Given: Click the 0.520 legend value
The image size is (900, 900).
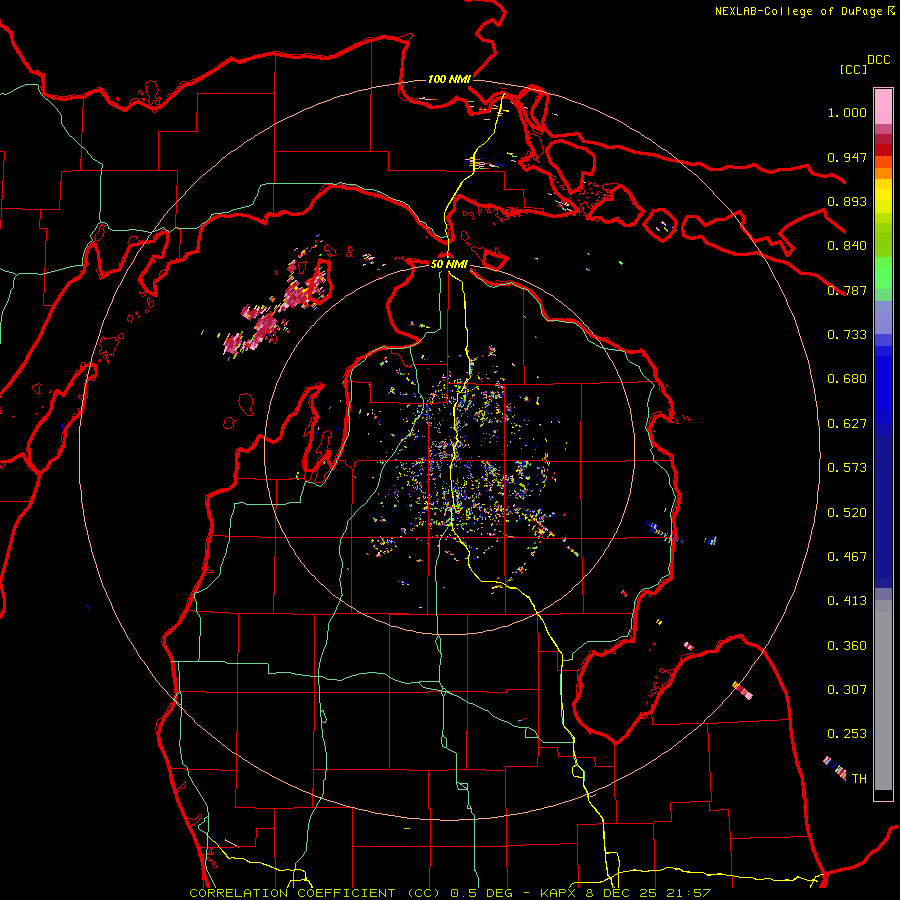Looking at the screenshot, I should pos(847,513).
